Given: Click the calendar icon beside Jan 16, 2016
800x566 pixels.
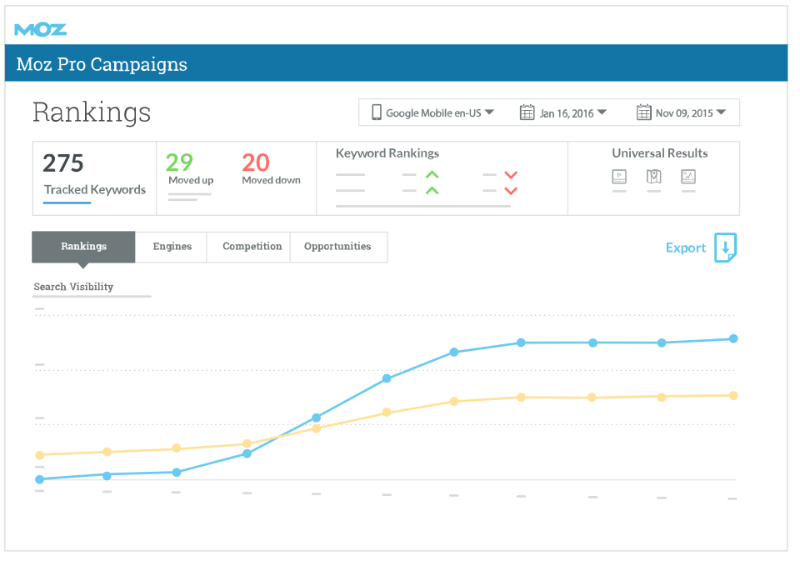Looking at the screenshot, I should [527, 112].
